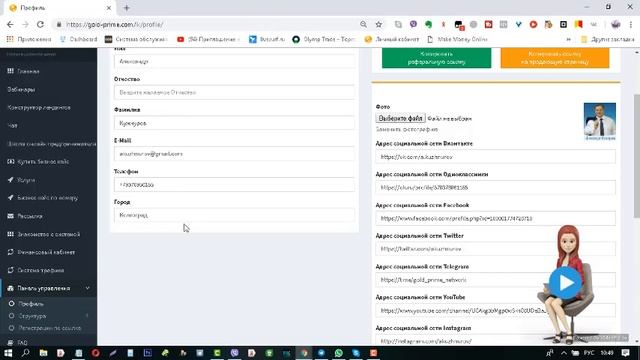
Task: Click the zoom magnifier icon in address bar
Action: [x=363, y=24]
